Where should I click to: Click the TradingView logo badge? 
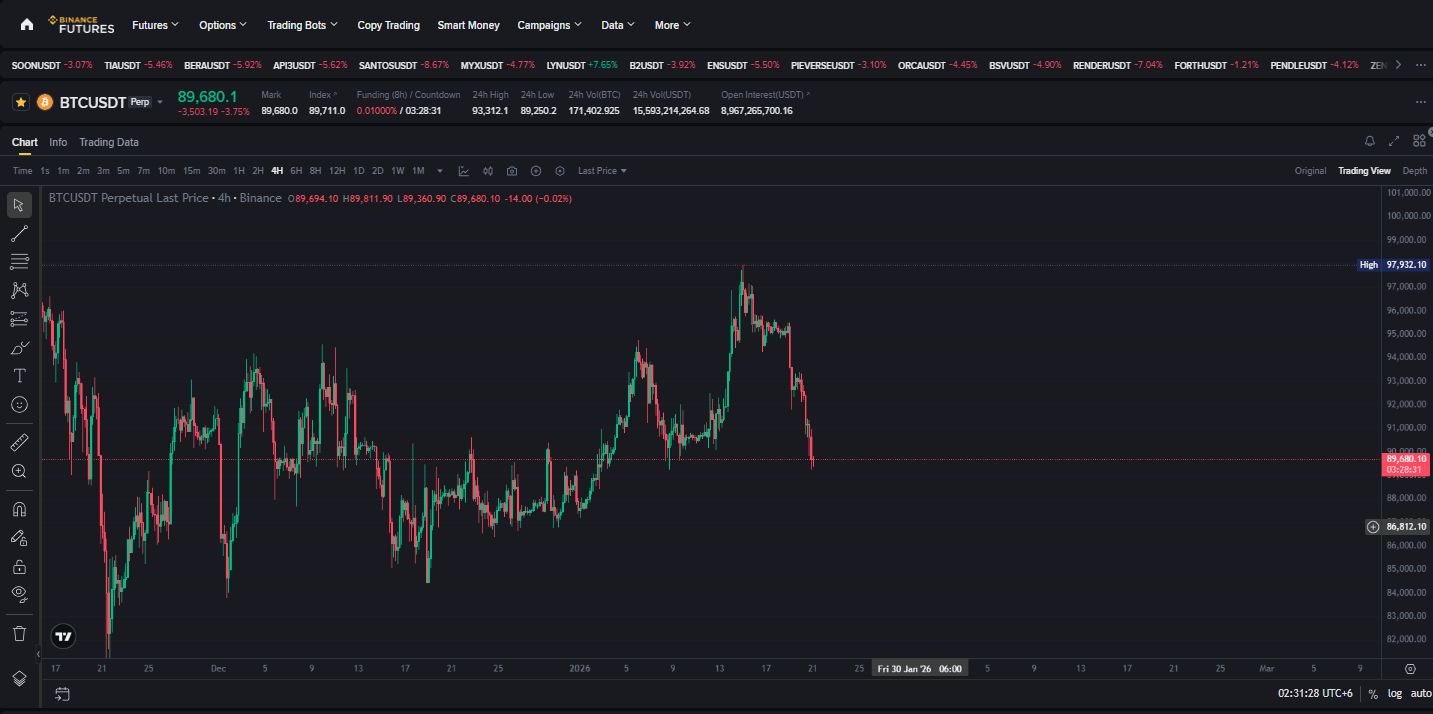(63, 636)
